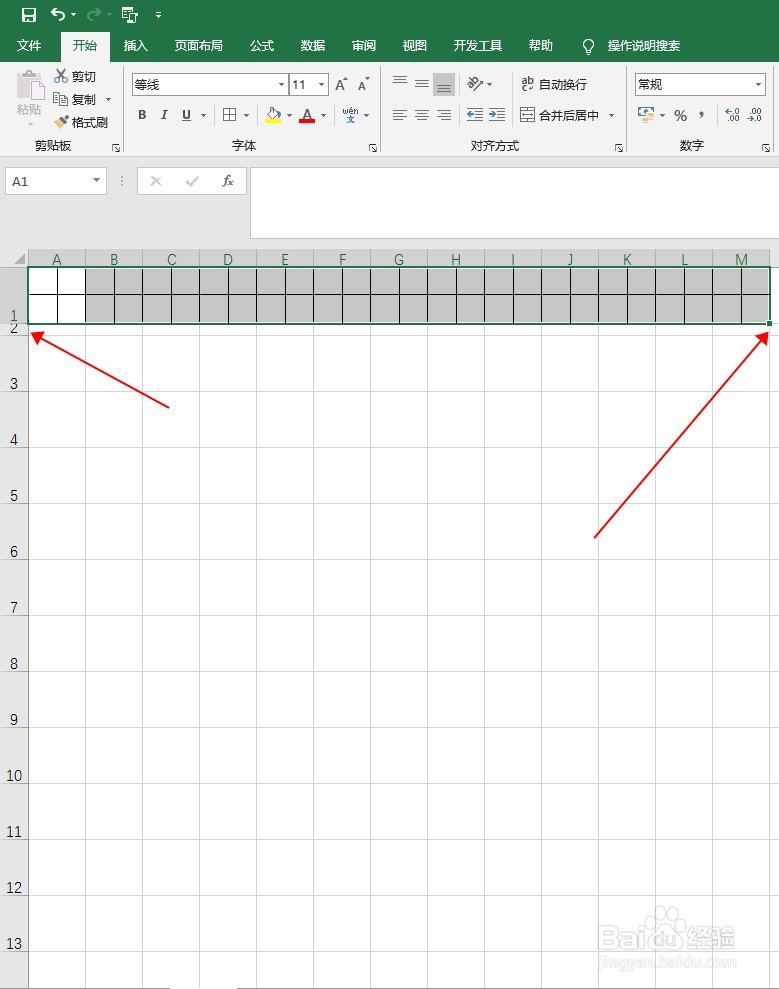
Task: Click Center alignment icon
Action: pos(422,115)
